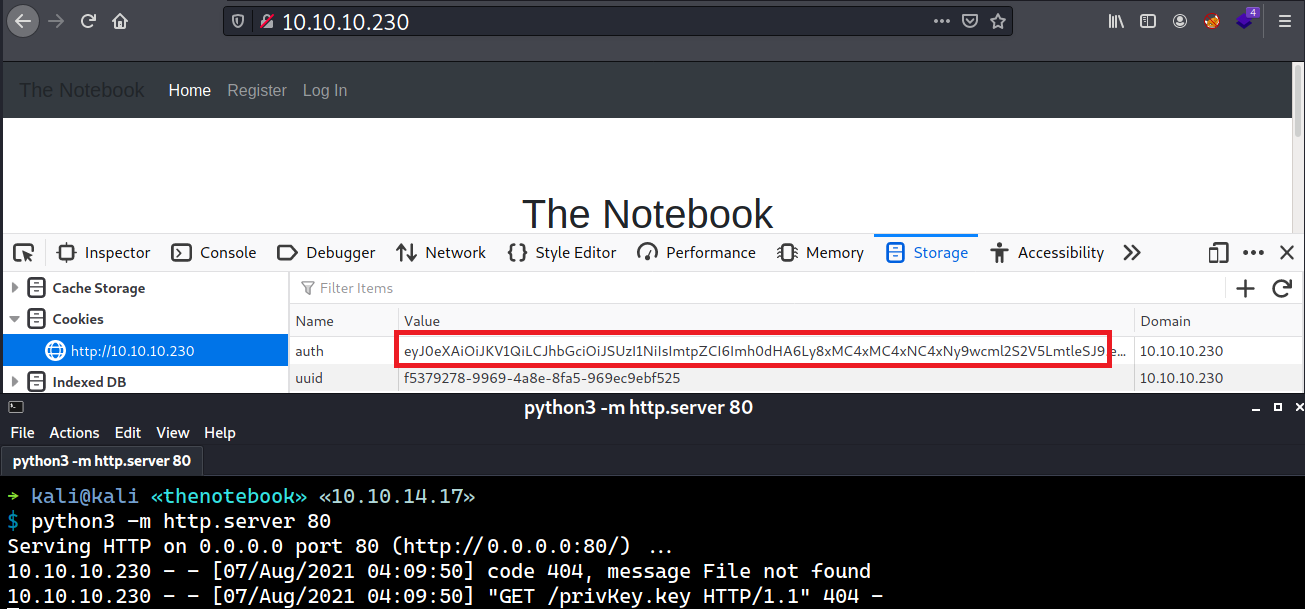Image resolution: width=1305 pixels, height=609 pixels.
Task: Show the tracking protection shield info
Action: (238, 21)
